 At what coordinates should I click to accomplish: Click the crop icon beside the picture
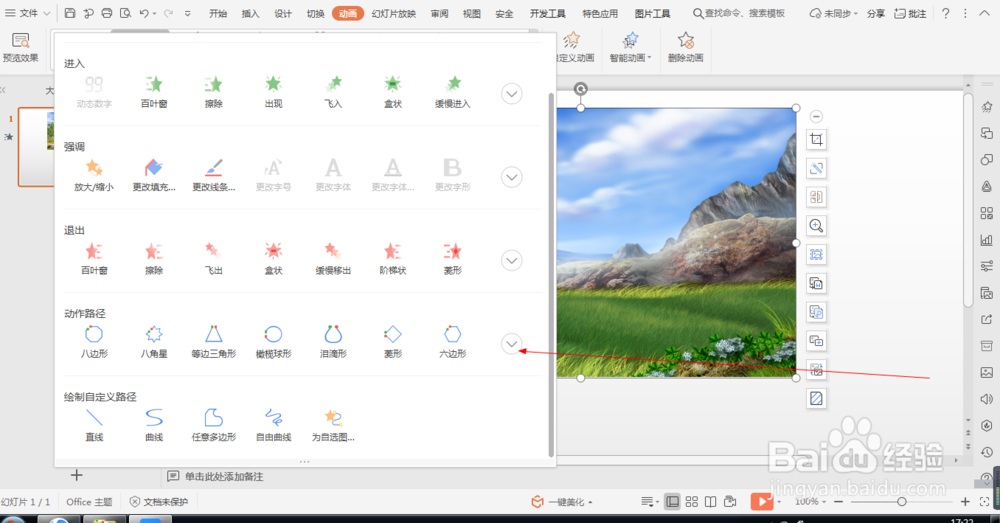816,140
